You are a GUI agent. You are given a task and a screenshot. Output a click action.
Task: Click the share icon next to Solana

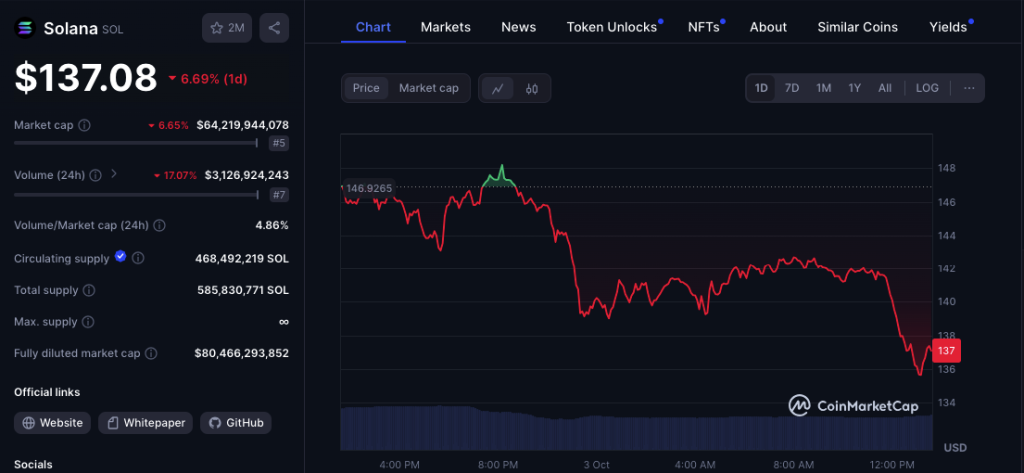(x=274, y=28)
